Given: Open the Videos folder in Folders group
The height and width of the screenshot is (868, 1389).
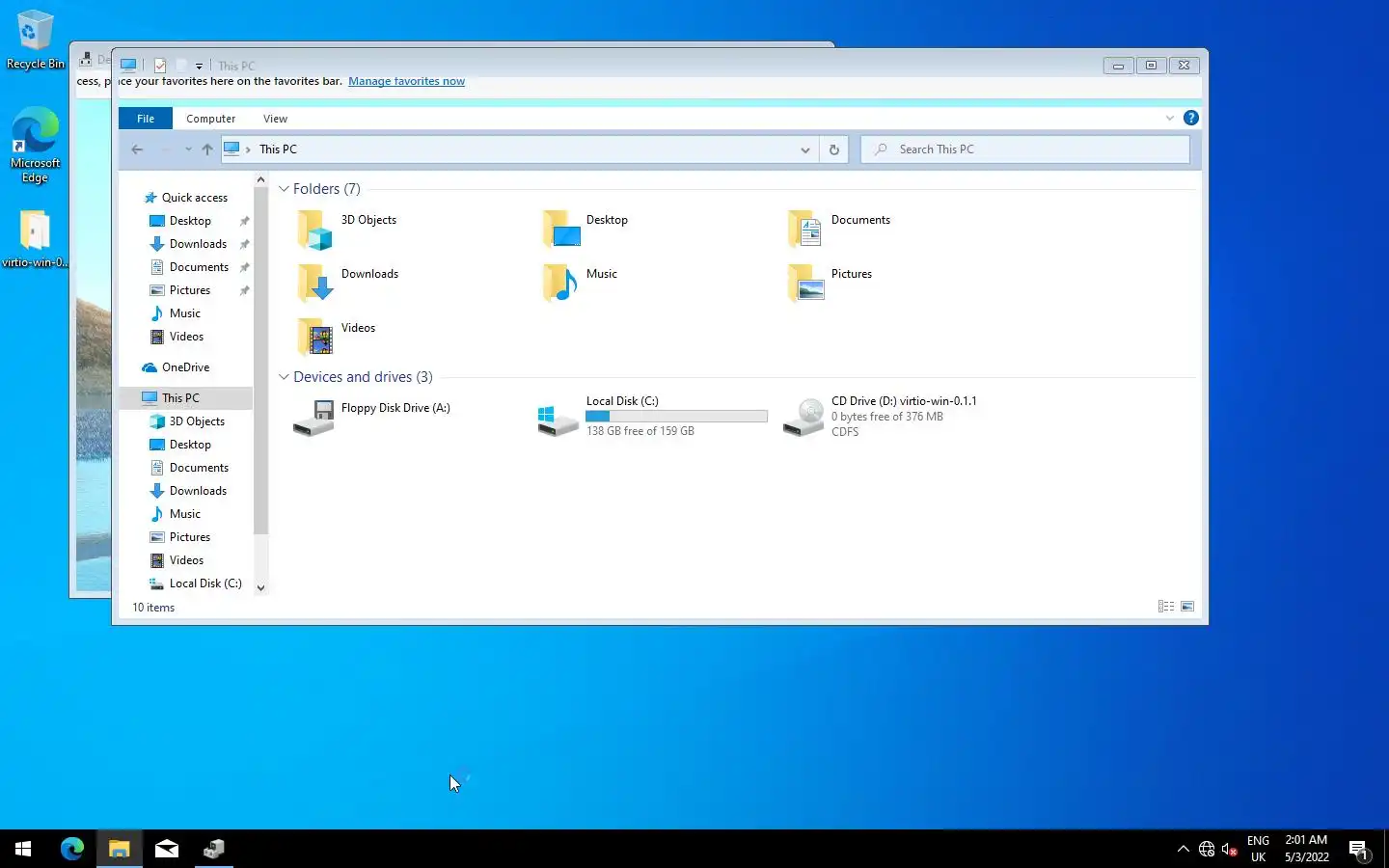Looking at the screenshot, I should coord(314,338).
